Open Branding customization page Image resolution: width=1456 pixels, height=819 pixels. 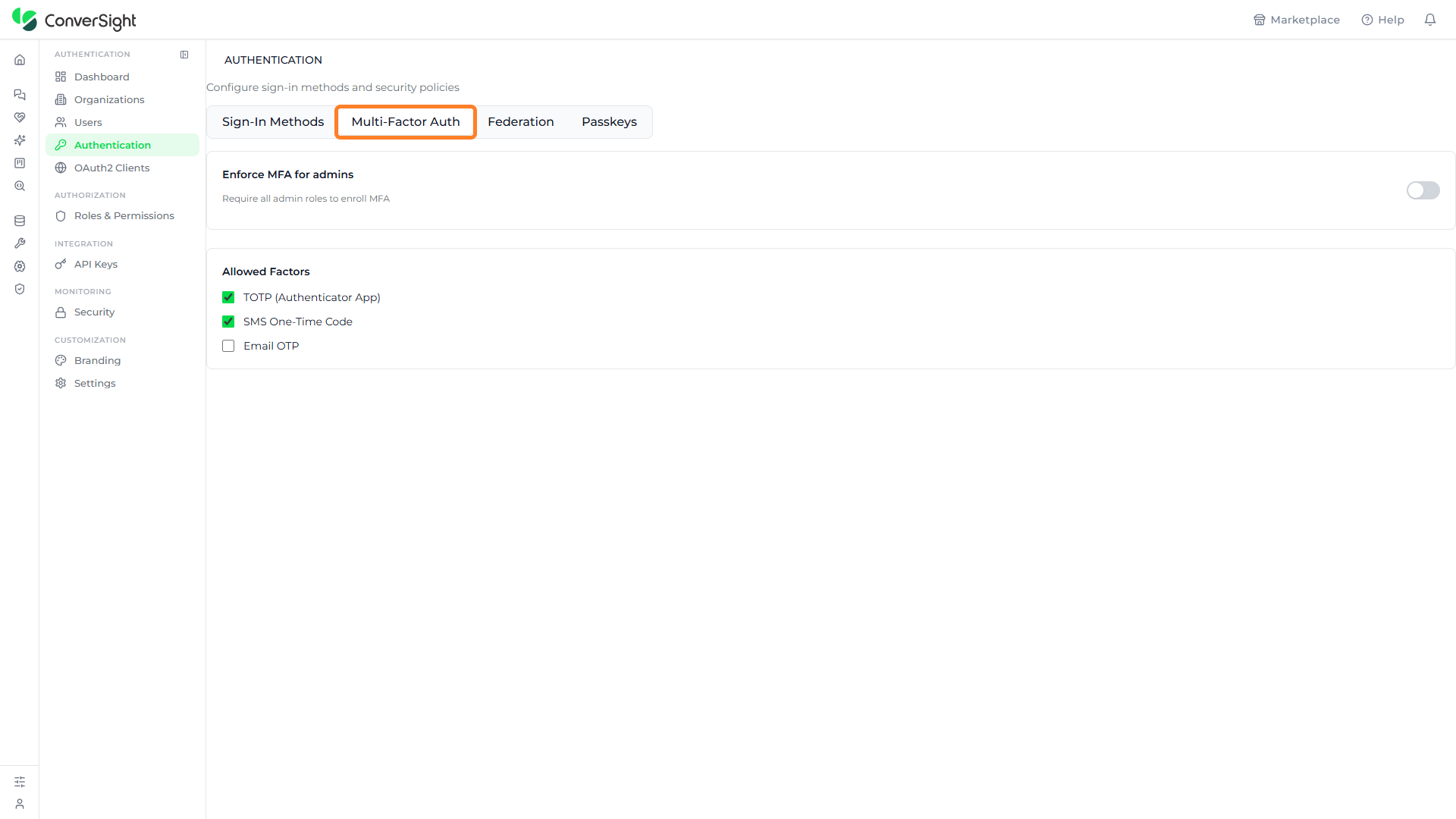(122, 360)
